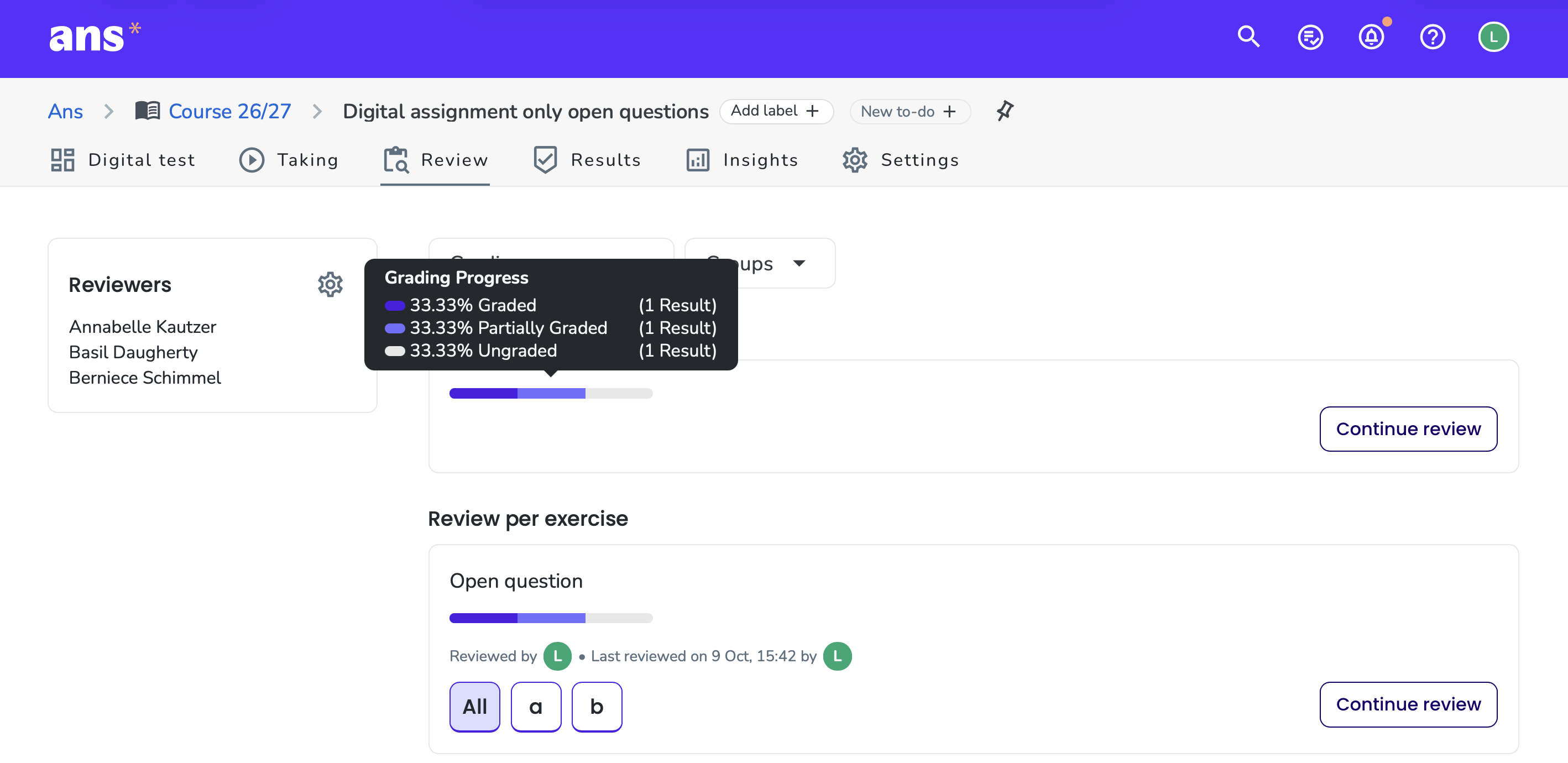
Task: Open the search magnifier in header
Action: 1248,36
